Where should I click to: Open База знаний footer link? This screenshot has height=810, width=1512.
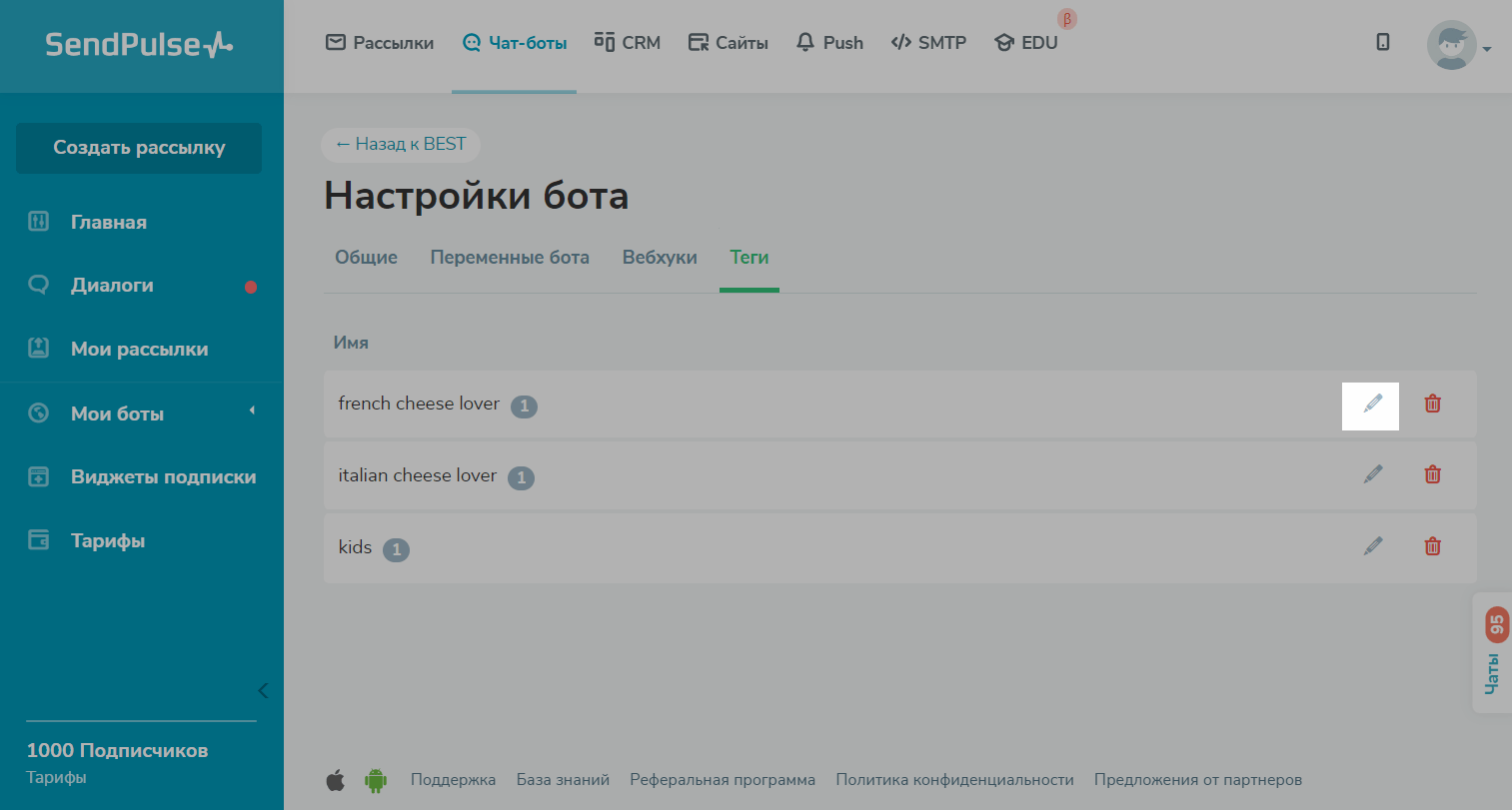click(563, 780)
